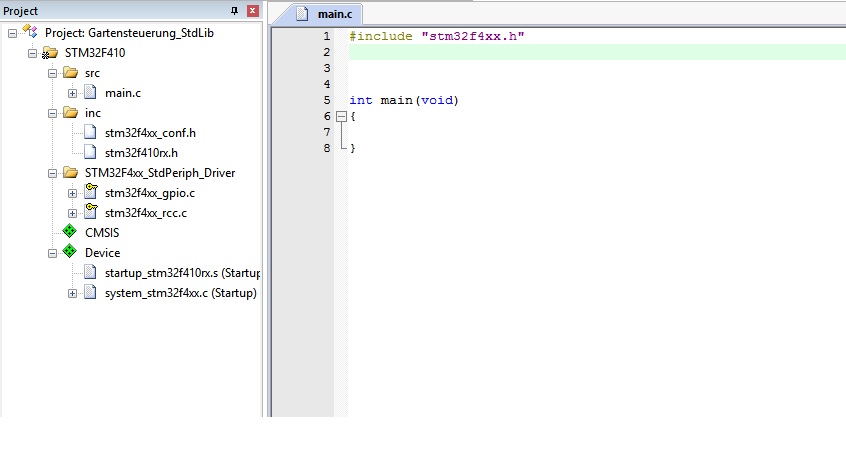This screenshot has width=846, height=460.
Task: Collapse the inc folder group
Action: click(52, 113)
